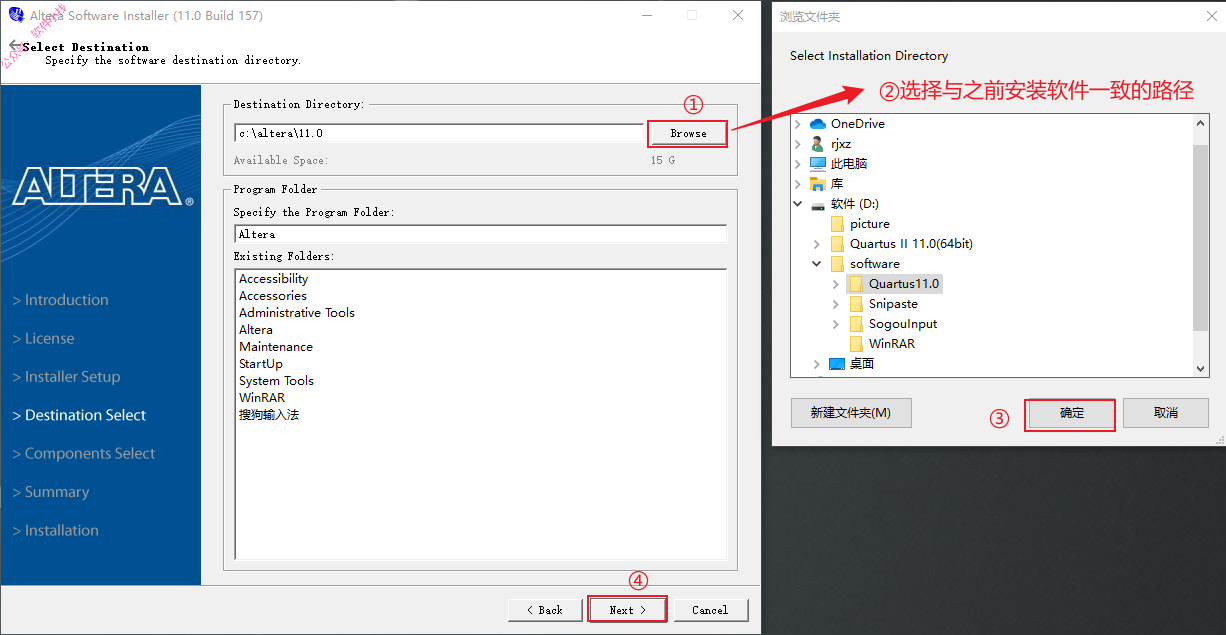Go Back in the installer
The image size is (1226, 635).
546,610
